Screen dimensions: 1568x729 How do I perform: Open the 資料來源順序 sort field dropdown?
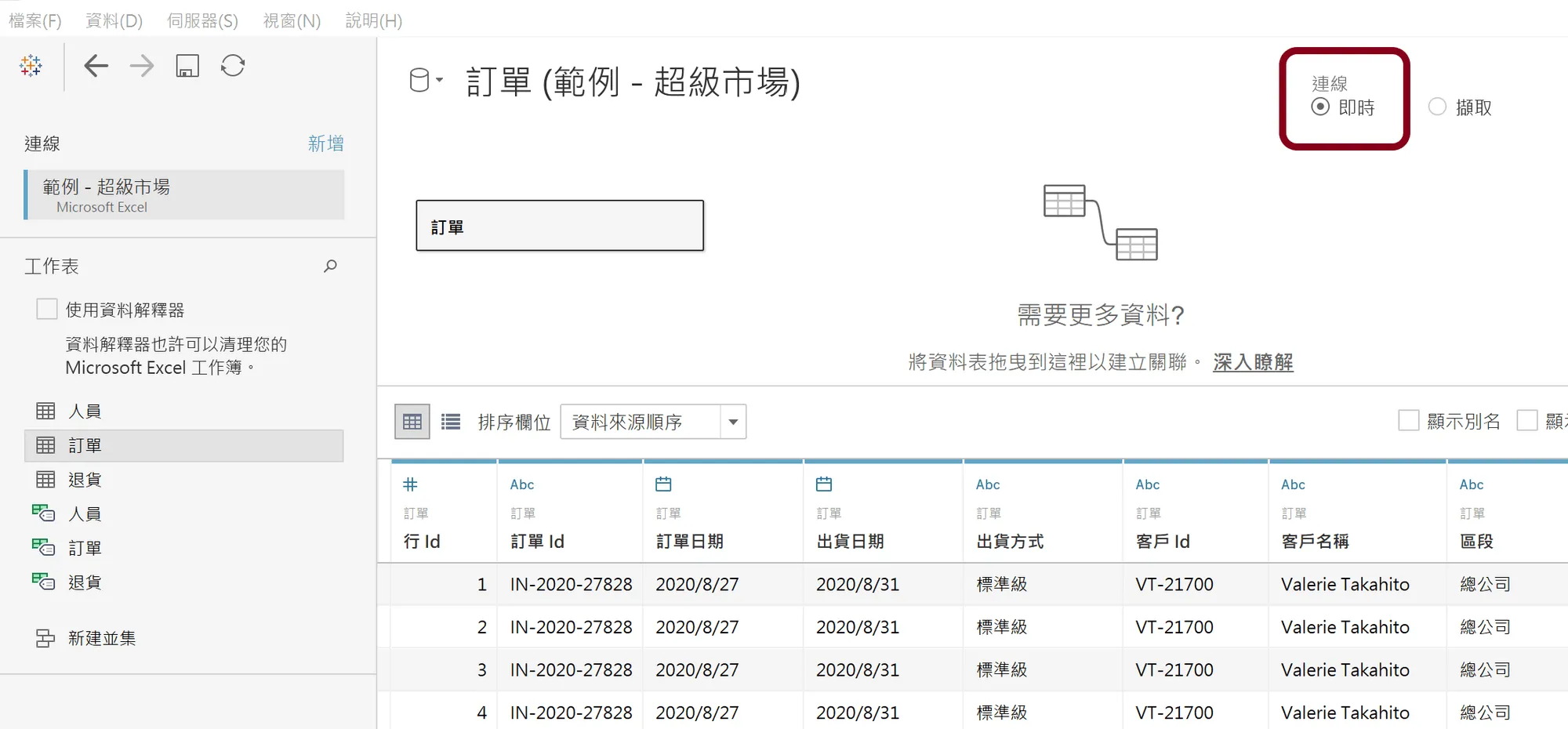653,422
